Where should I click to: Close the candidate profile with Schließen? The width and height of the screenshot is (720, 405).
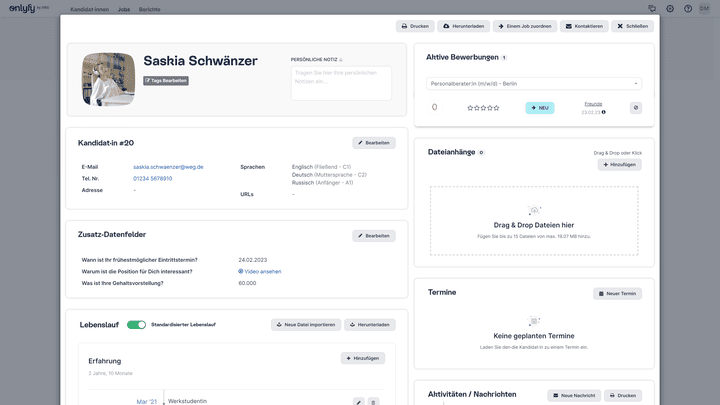click(632, 26)
